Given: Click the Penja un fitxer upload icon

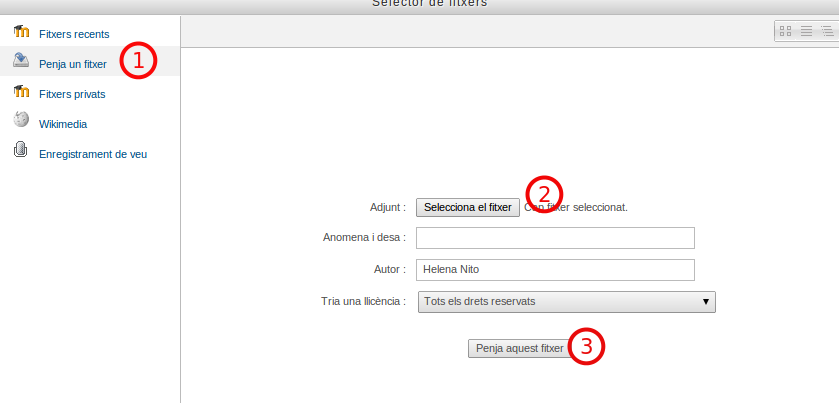Looking at the screenshot, I should (x=21, y=61).
